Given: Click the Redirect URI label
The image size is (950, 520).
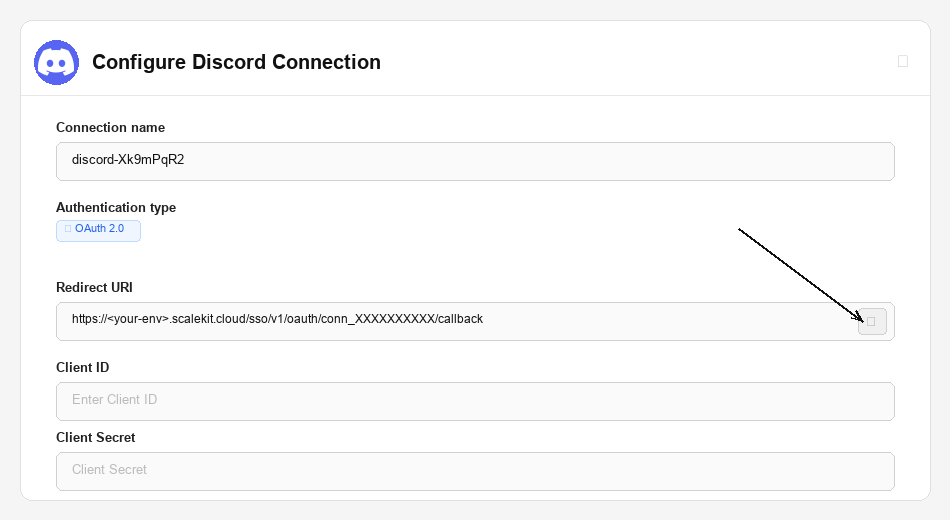Looking at the screenshot, I should 94,287.
